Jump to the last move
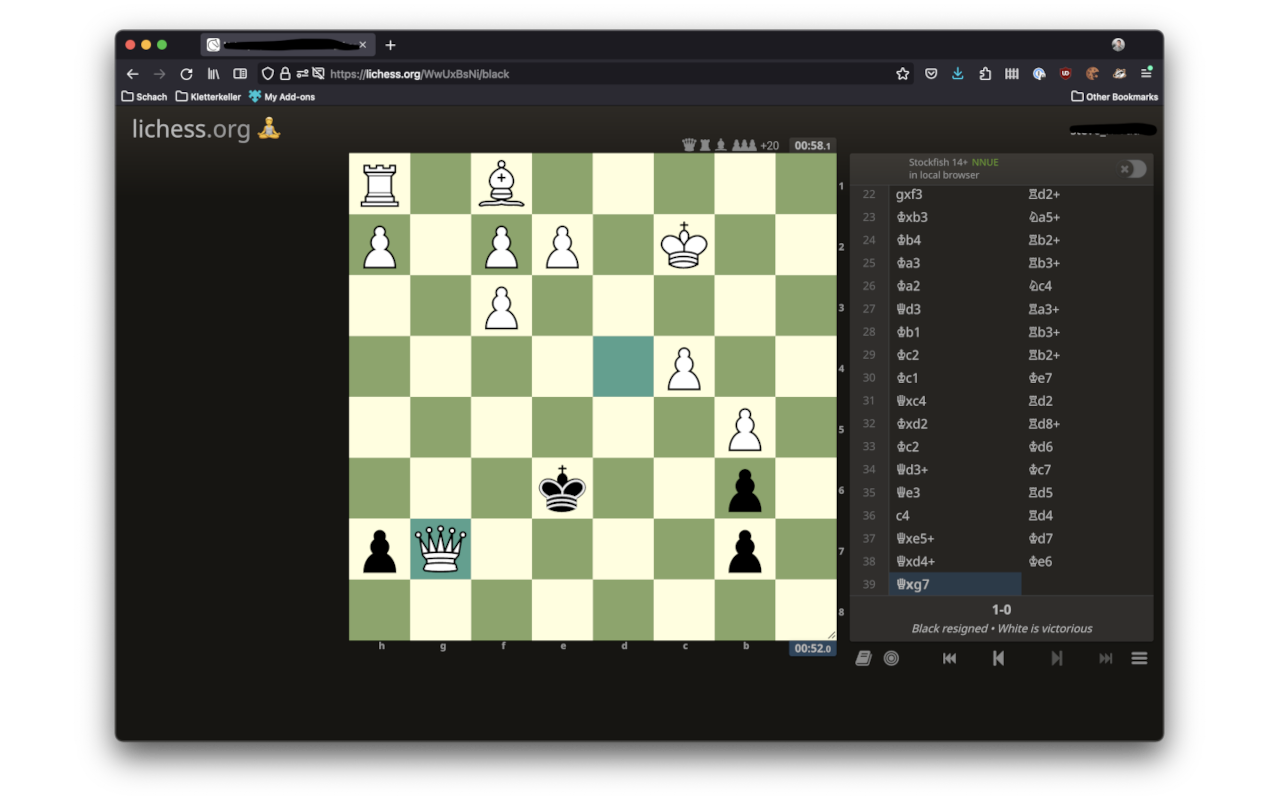This screenshot has height=800, width=1280. (x=1106, y=658)
